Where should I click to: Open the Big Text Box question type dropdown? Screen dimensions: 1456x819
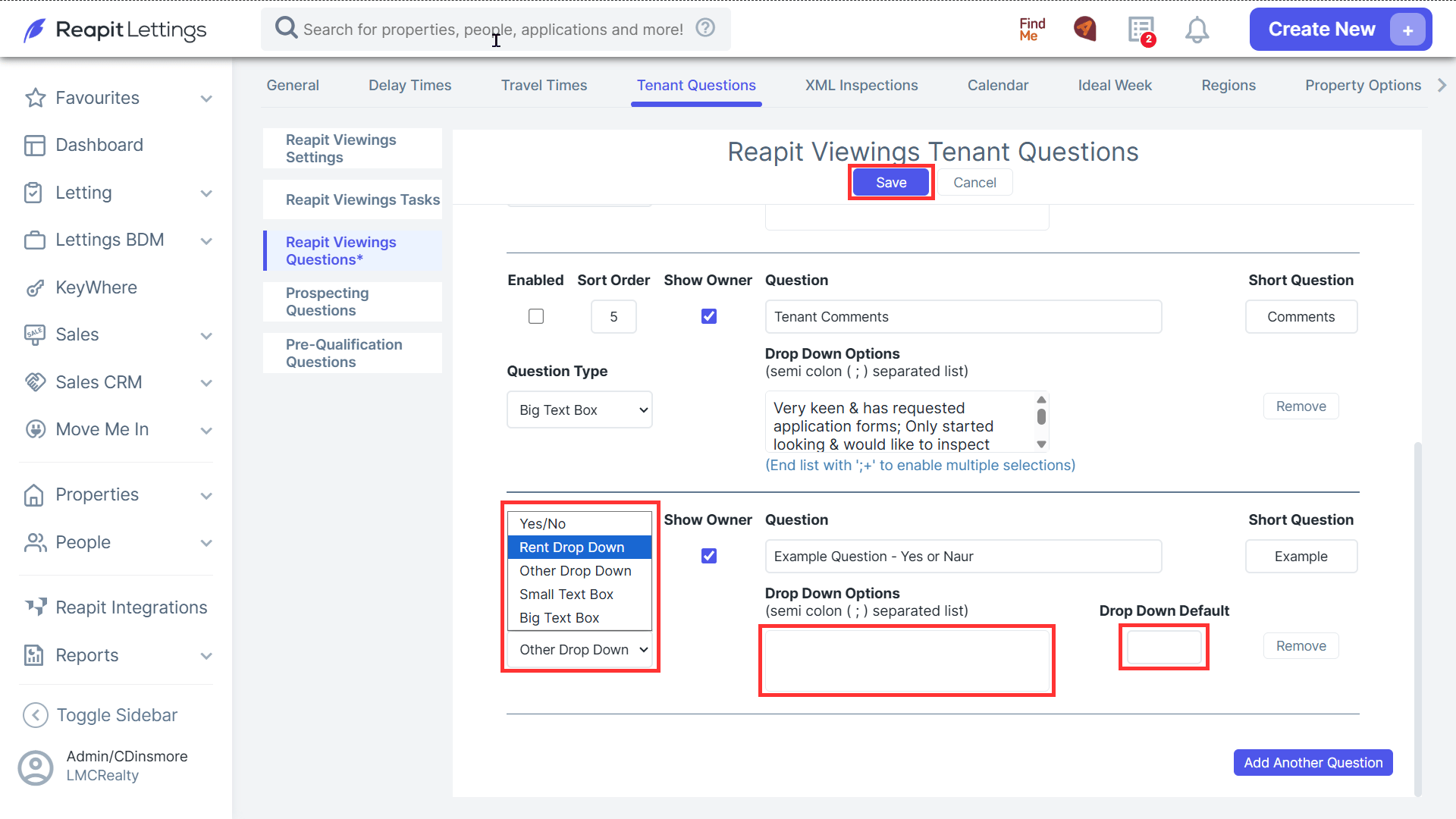(579, 409)
